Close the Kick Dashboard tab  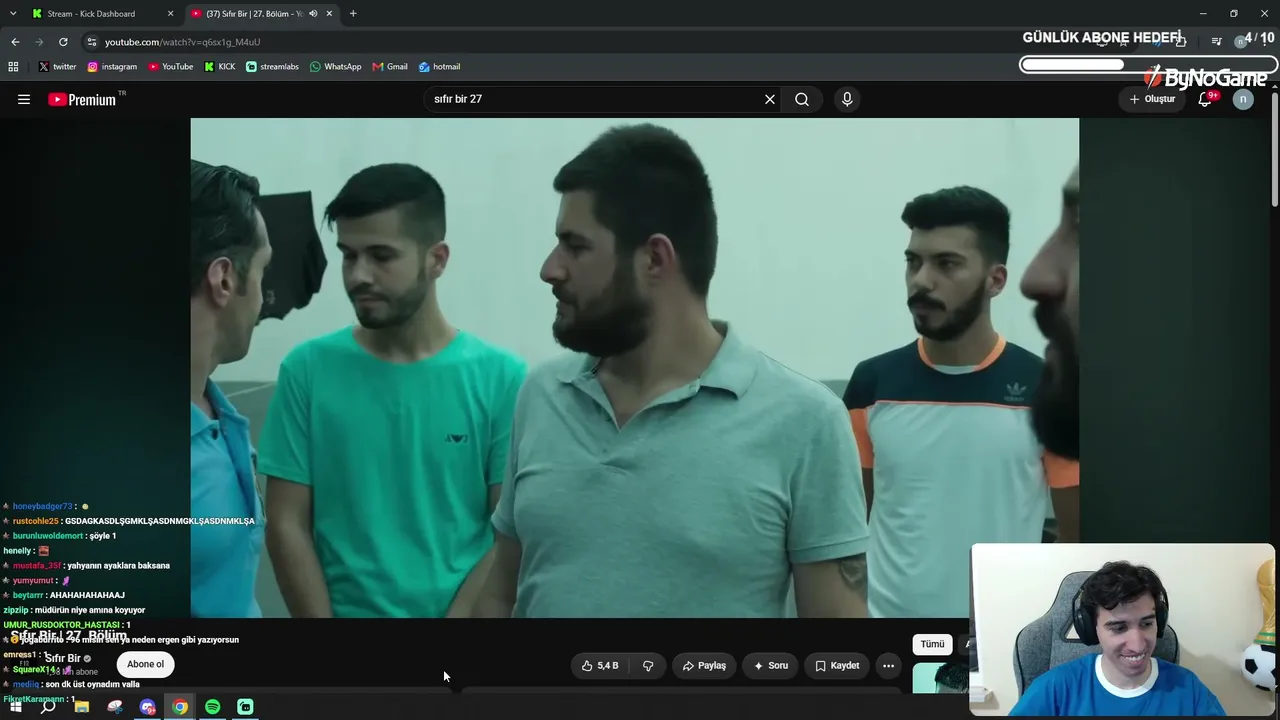pyautogui.click(x=171, y=14)
